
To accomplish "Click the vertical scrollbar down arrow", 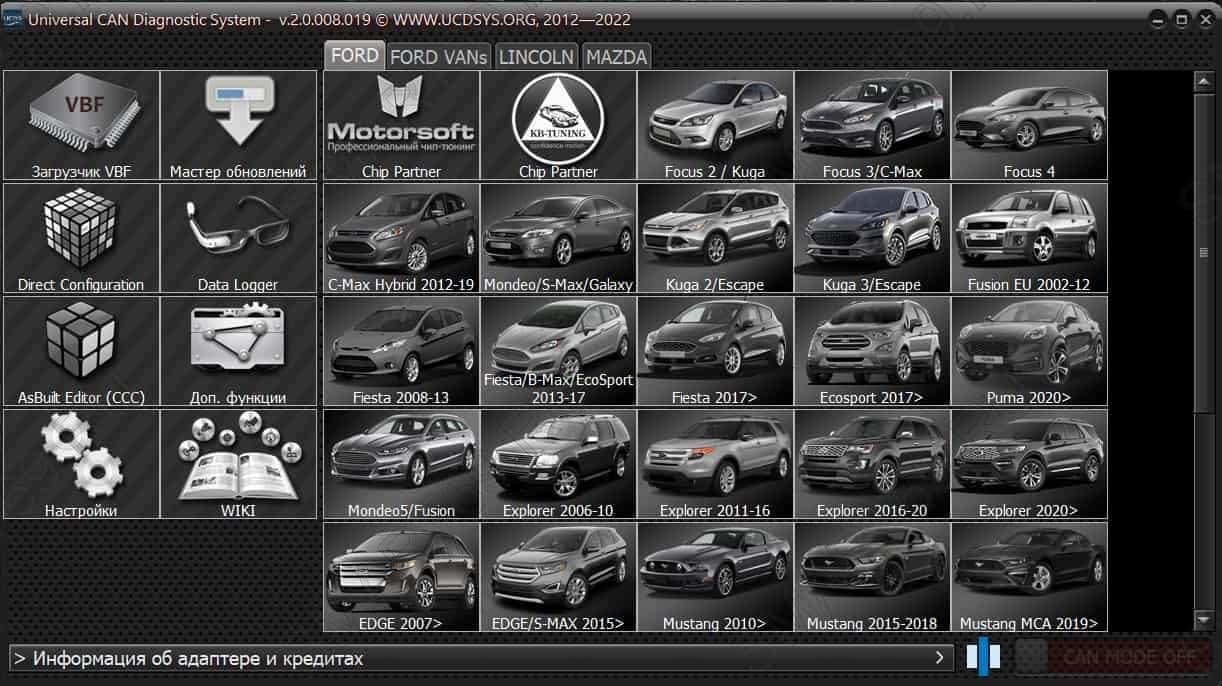I will tap(1204, 621).
